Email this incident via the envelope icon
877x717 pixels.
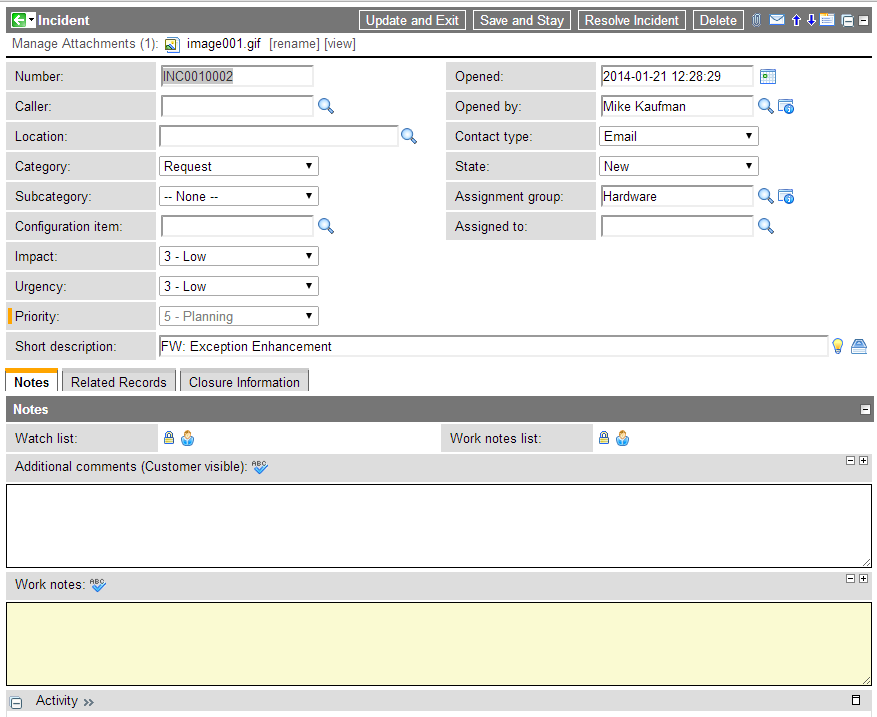pos(777,19)
